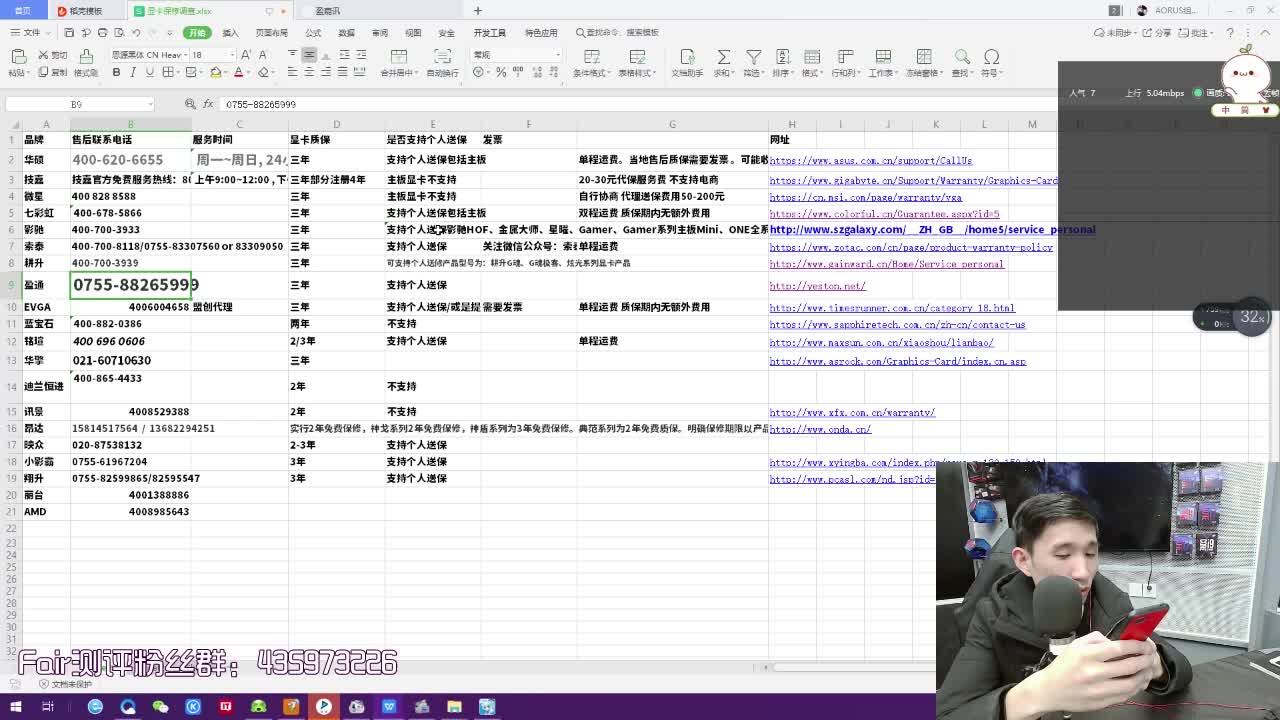
Task: Open the Insert (插入) ribbon tab
Action: [x=230, y=33]
